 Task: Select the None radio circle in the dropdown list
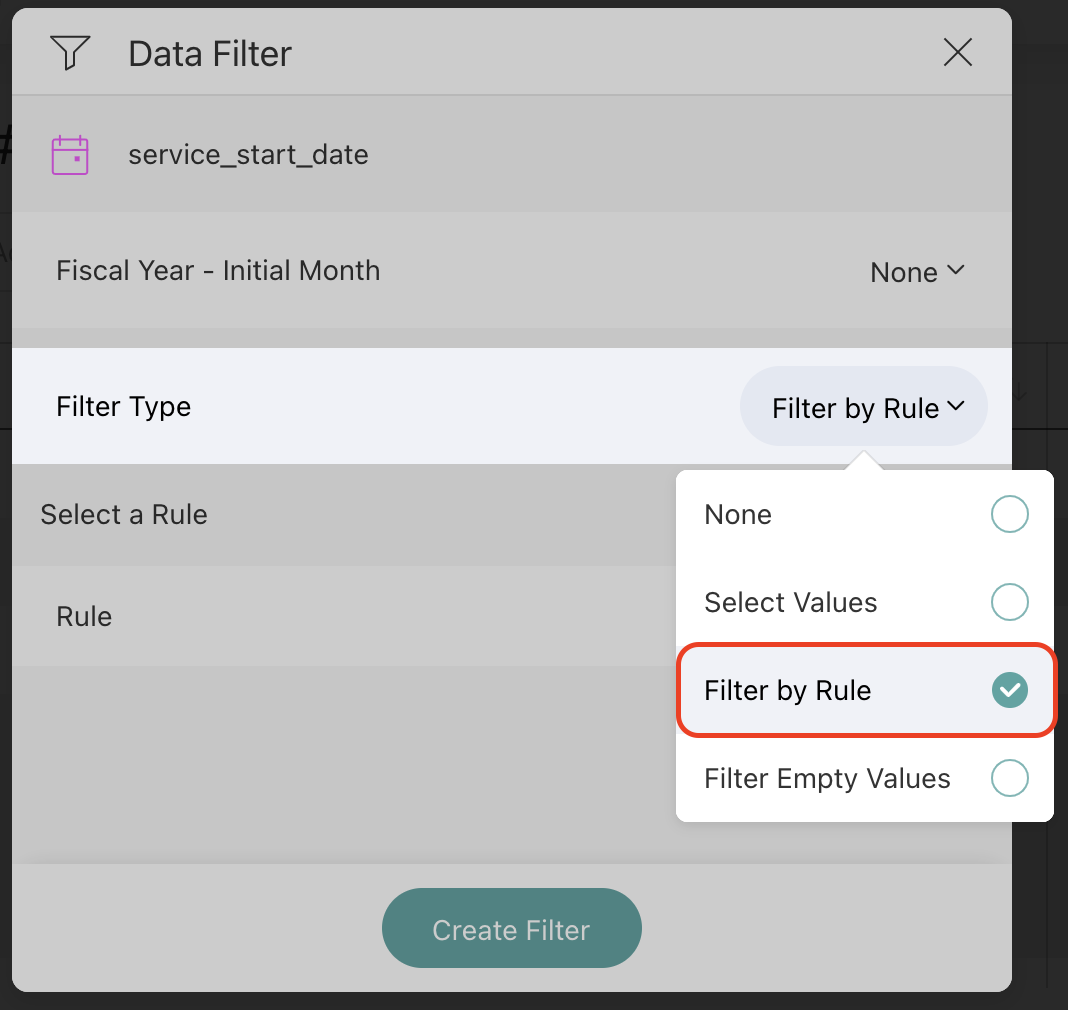point(1009,515)
